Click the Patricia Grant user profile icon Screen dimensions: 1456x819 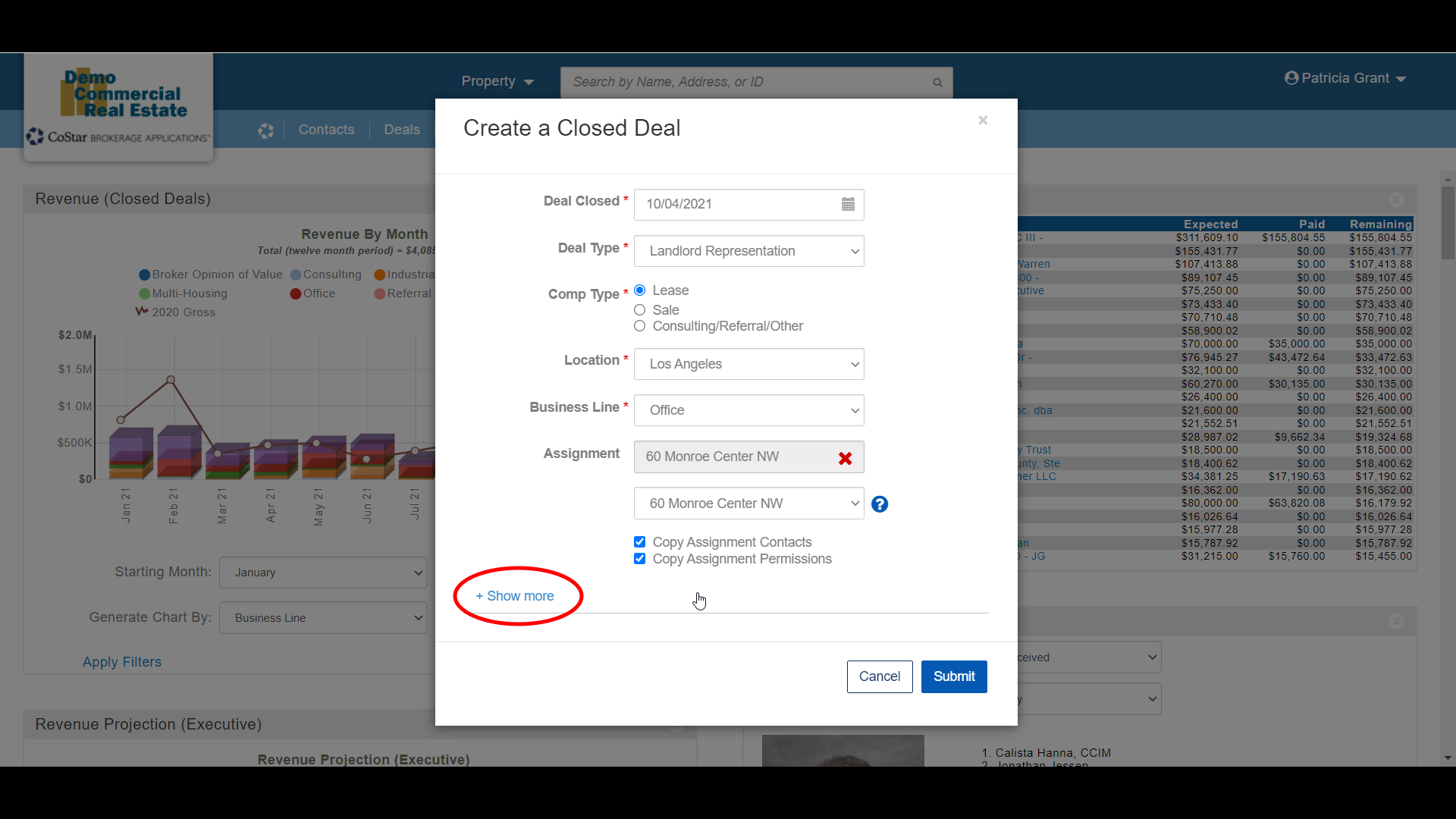pos(1291,78)
